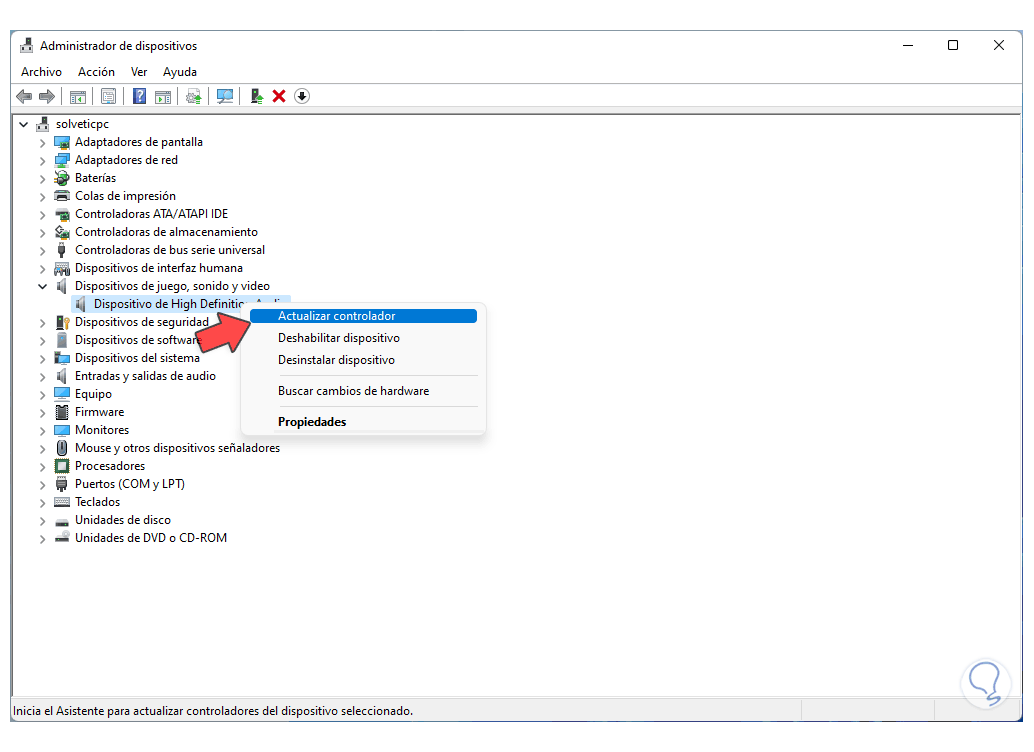Choose Buscar cambios de hardware
1034x752 pixels.
(363, 391)
